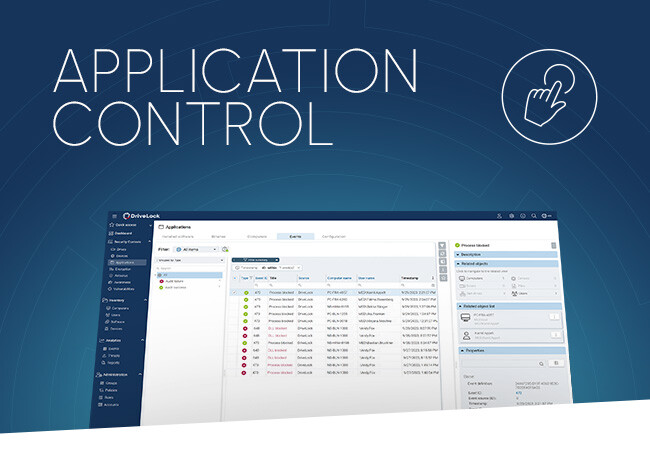Collapse the Security Controls section
Image resolution: width=650 pixels, height=450 pixels.
pyautogui.click(x=149, y=242)
